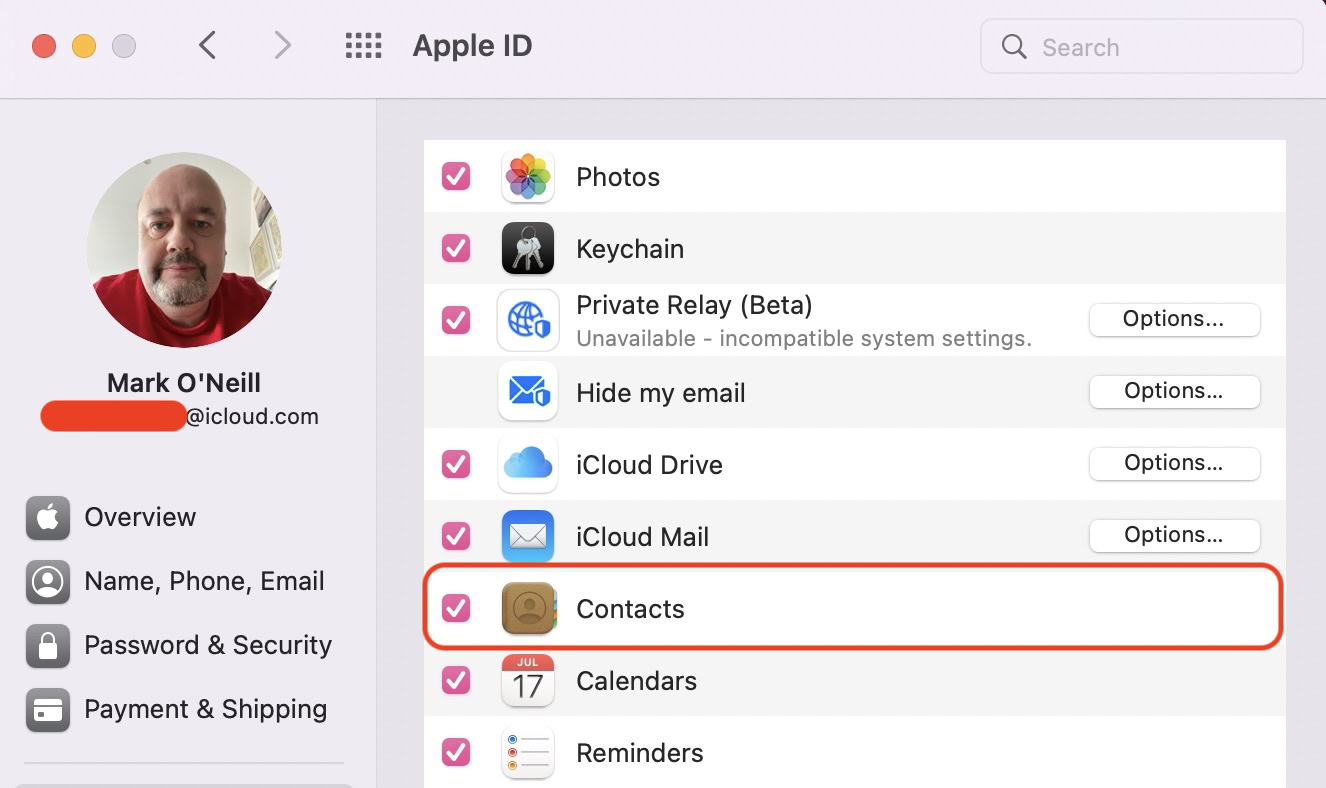Click the Private Relay globe icon
The image size is (1326, 788).
[x=527, y=320]
